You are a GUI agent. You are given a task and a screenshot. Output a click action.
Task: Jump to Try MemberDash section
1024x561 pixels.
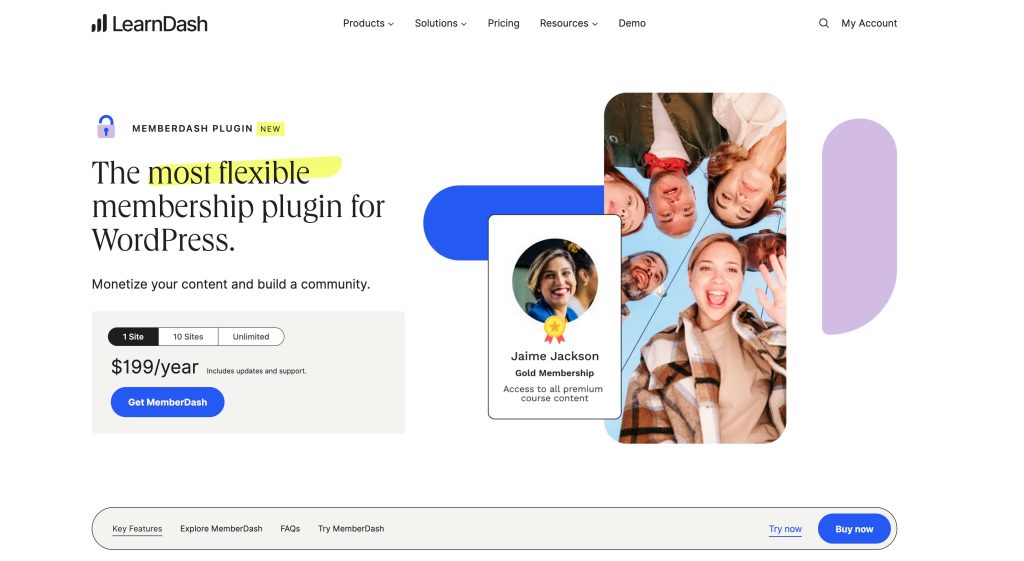click(x=351, y=528)
